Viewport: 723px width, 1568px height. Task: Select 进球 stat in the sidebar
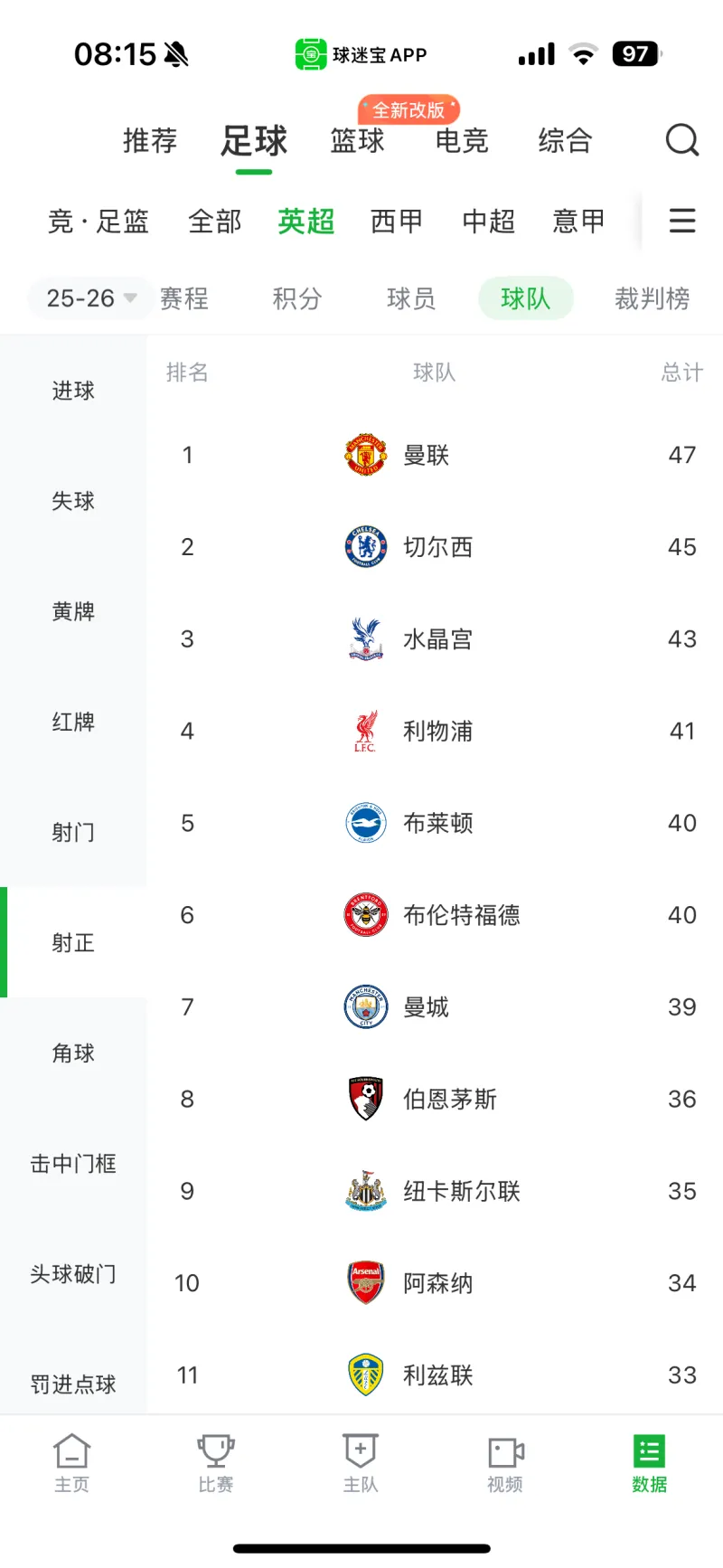[73, 391]
